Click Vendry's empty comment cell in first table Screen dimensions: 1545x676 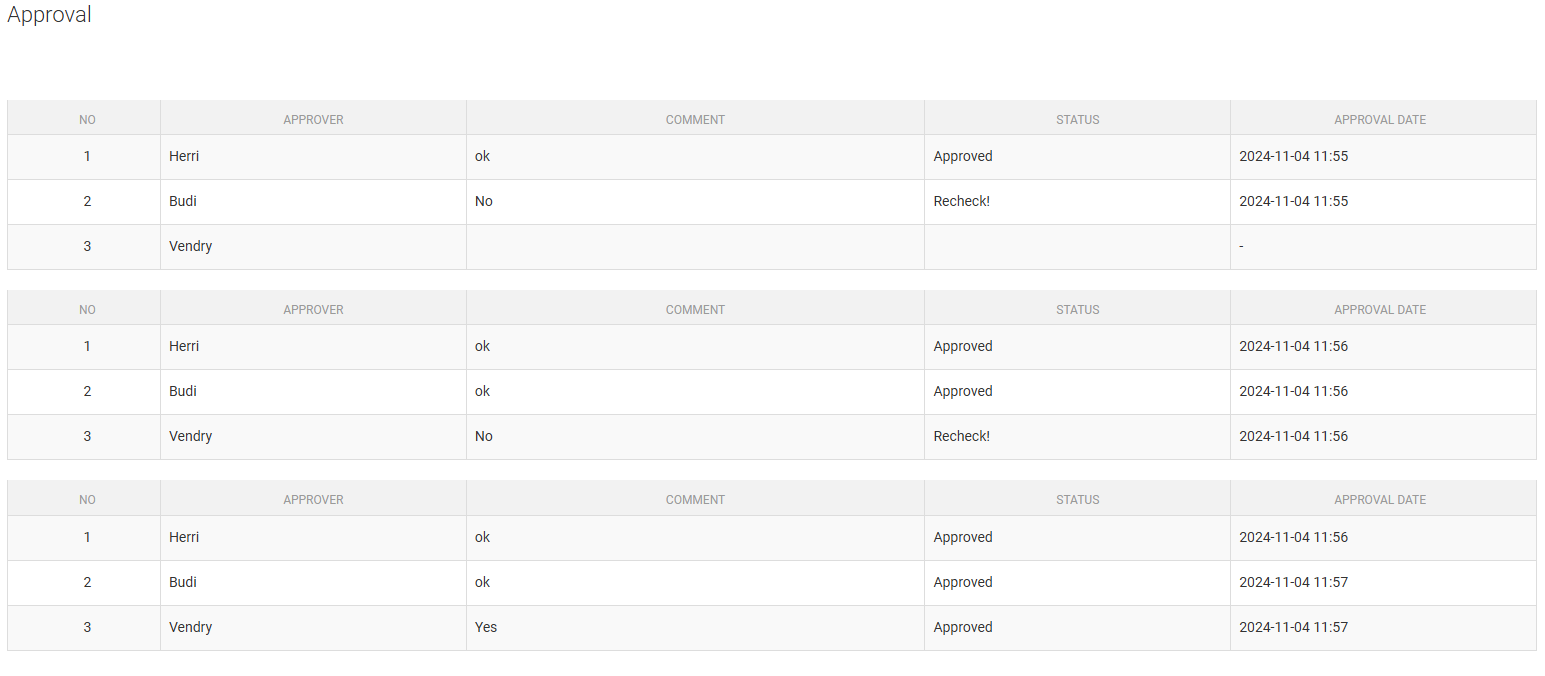pos(695,247)
